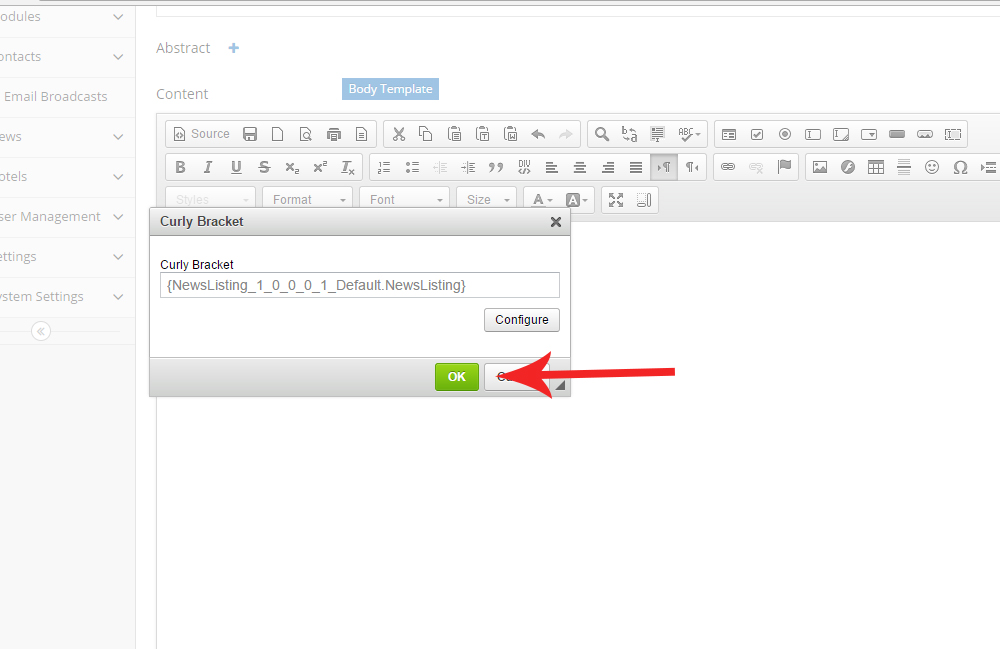Insert a table
The image size is (1000, 649).
[x=876, y=167]
